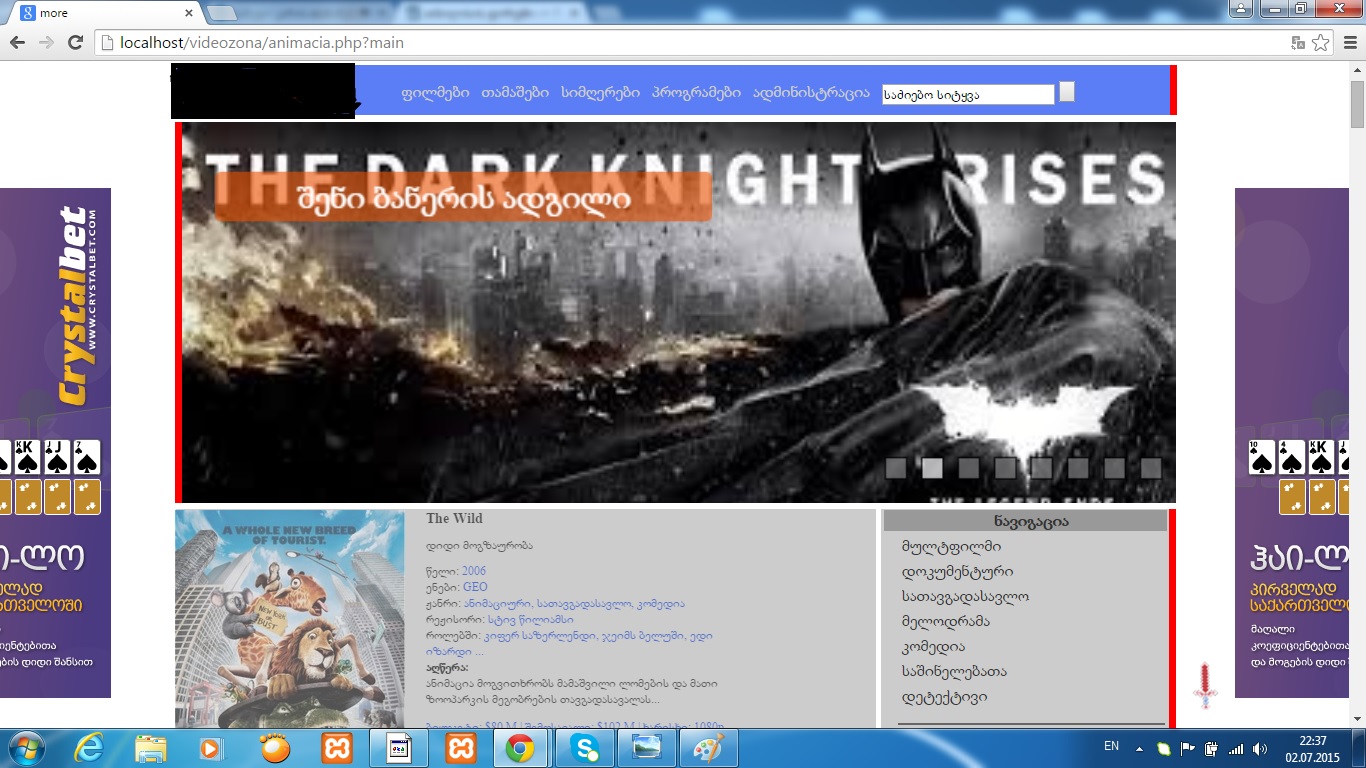Select საშინელებათა in navigation panel

pyautogui.click(x=954, y=672)
